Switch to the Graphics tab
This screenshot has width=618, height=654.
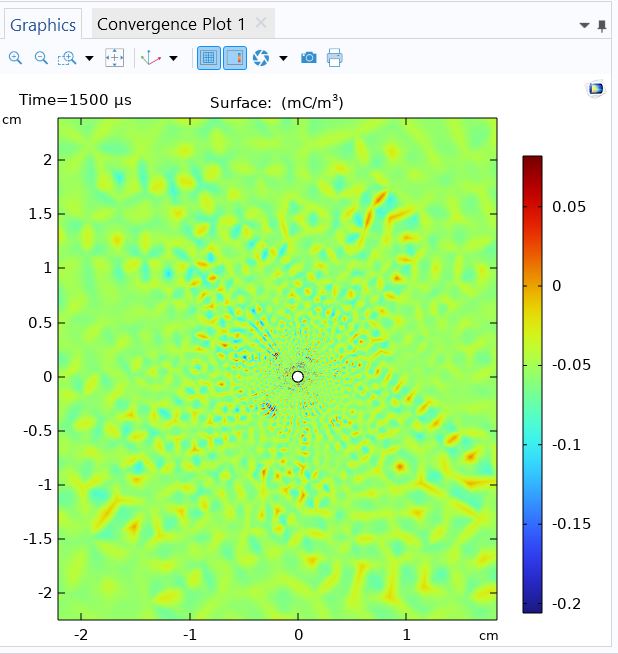point(43,24)
